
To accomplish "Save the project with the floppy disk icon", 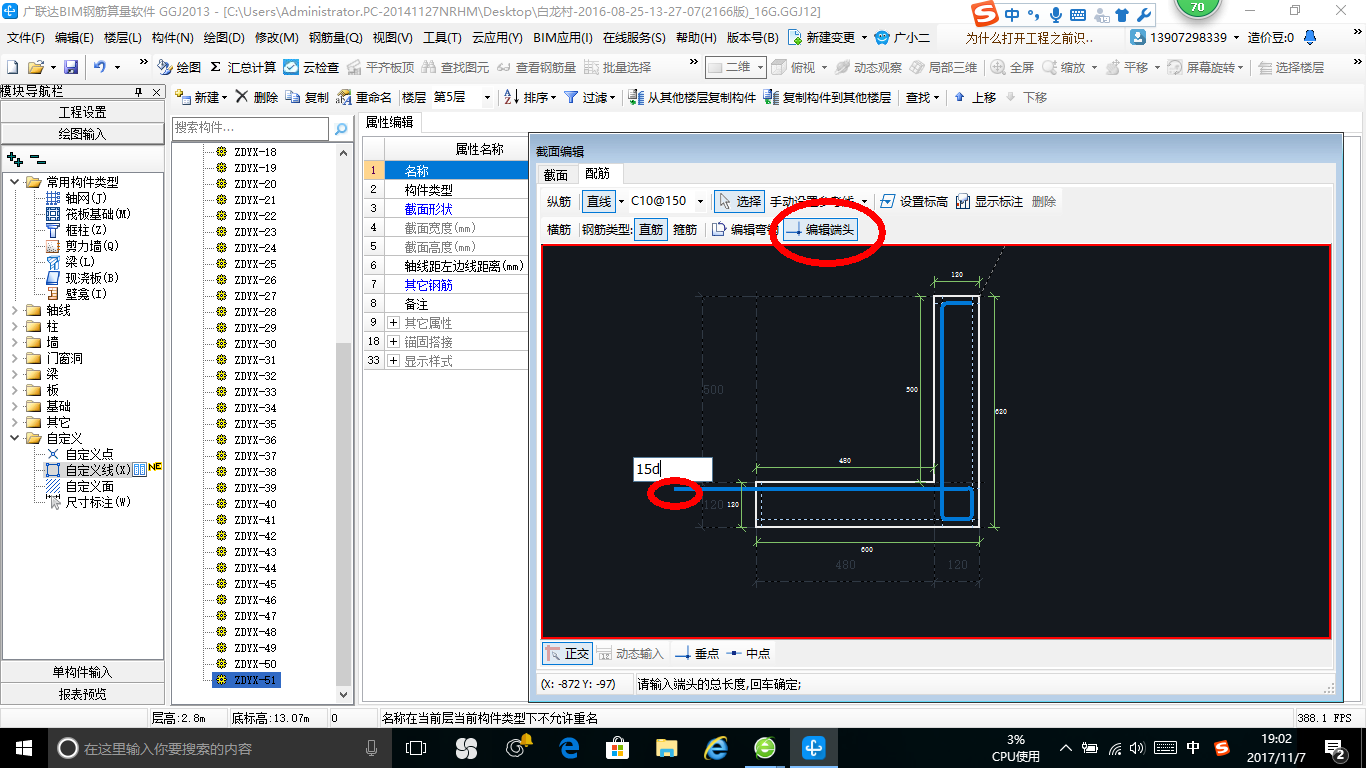I will (71, 67).
